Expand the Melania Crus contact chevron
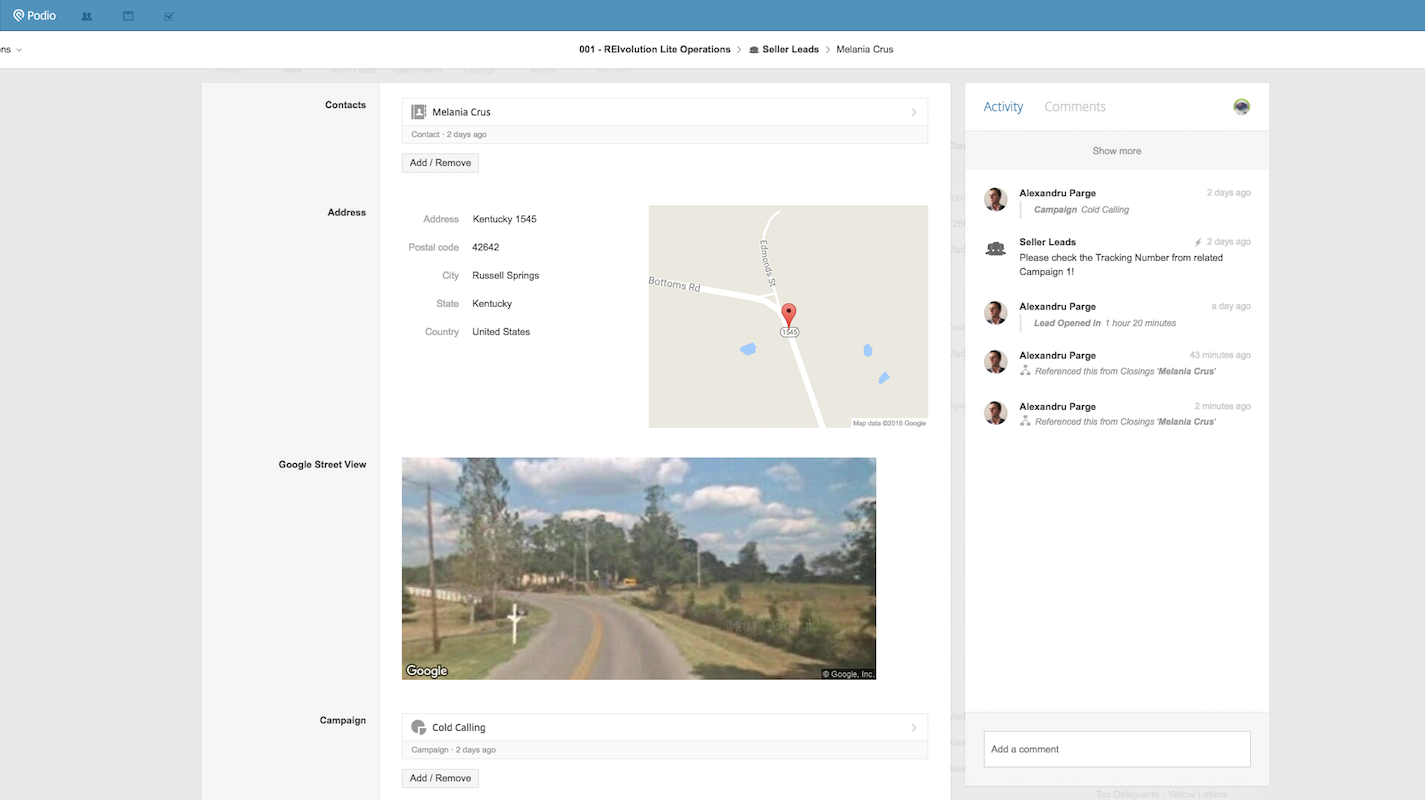This screenshot has width=1425, height=800. tap(913, 112)
